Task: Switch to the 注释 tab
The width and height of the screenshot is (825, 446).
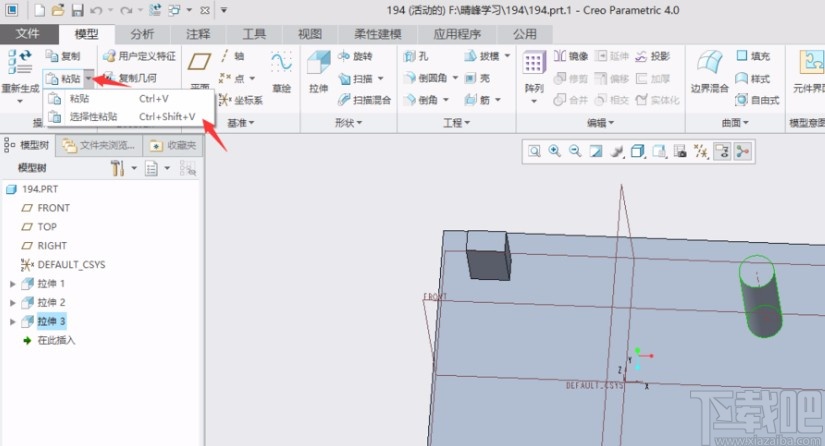Action: pyautogui.click(x=198, y=34)
